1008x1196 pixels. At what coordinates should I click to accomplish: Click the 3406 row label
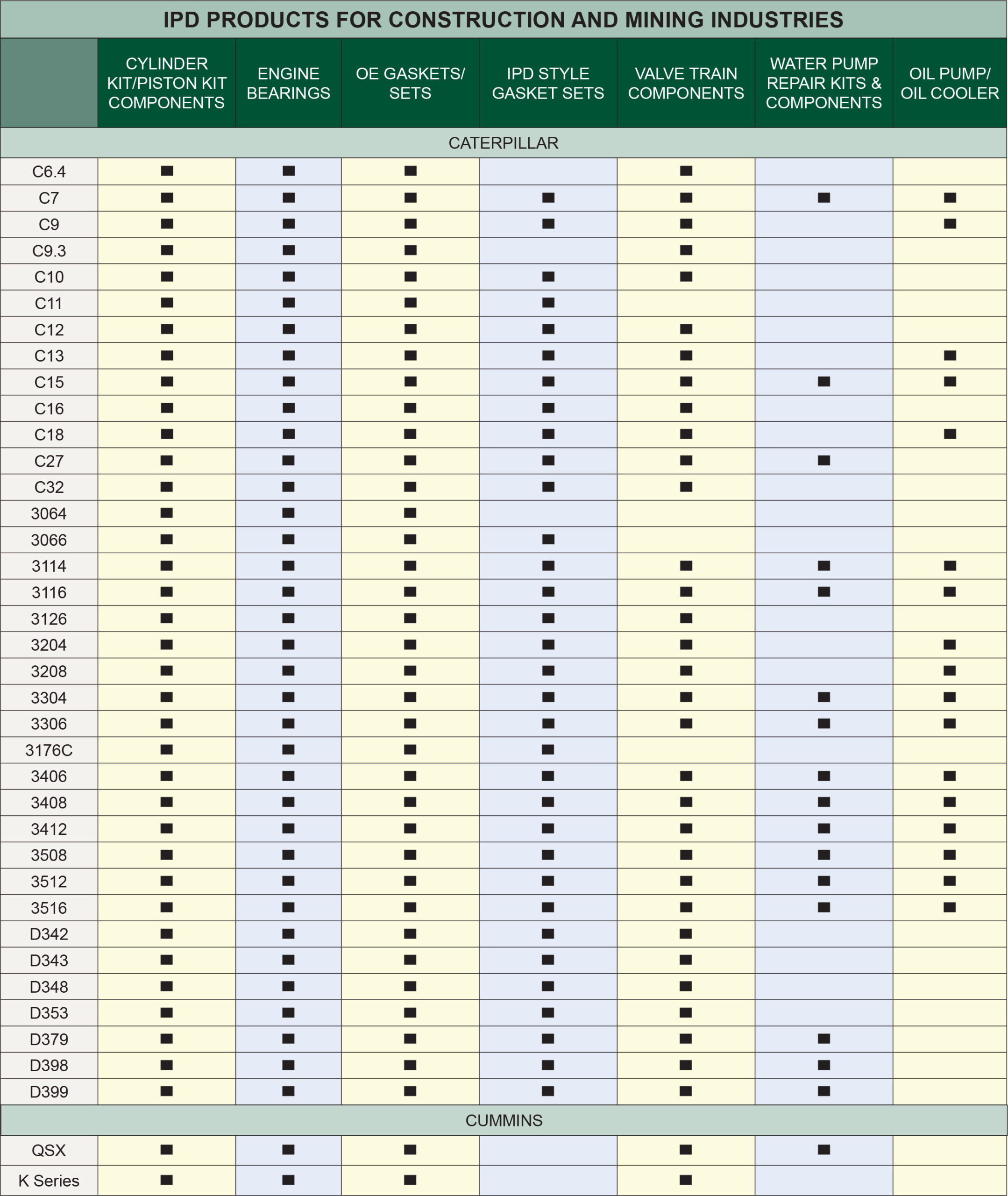[49, 776]
